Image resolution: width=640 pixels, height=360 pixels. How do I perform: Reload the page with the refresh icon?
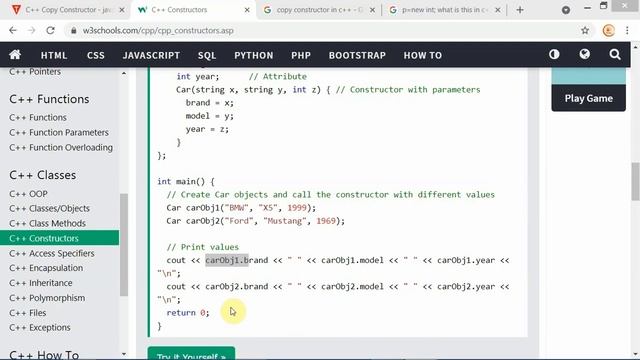pos(50,30)
